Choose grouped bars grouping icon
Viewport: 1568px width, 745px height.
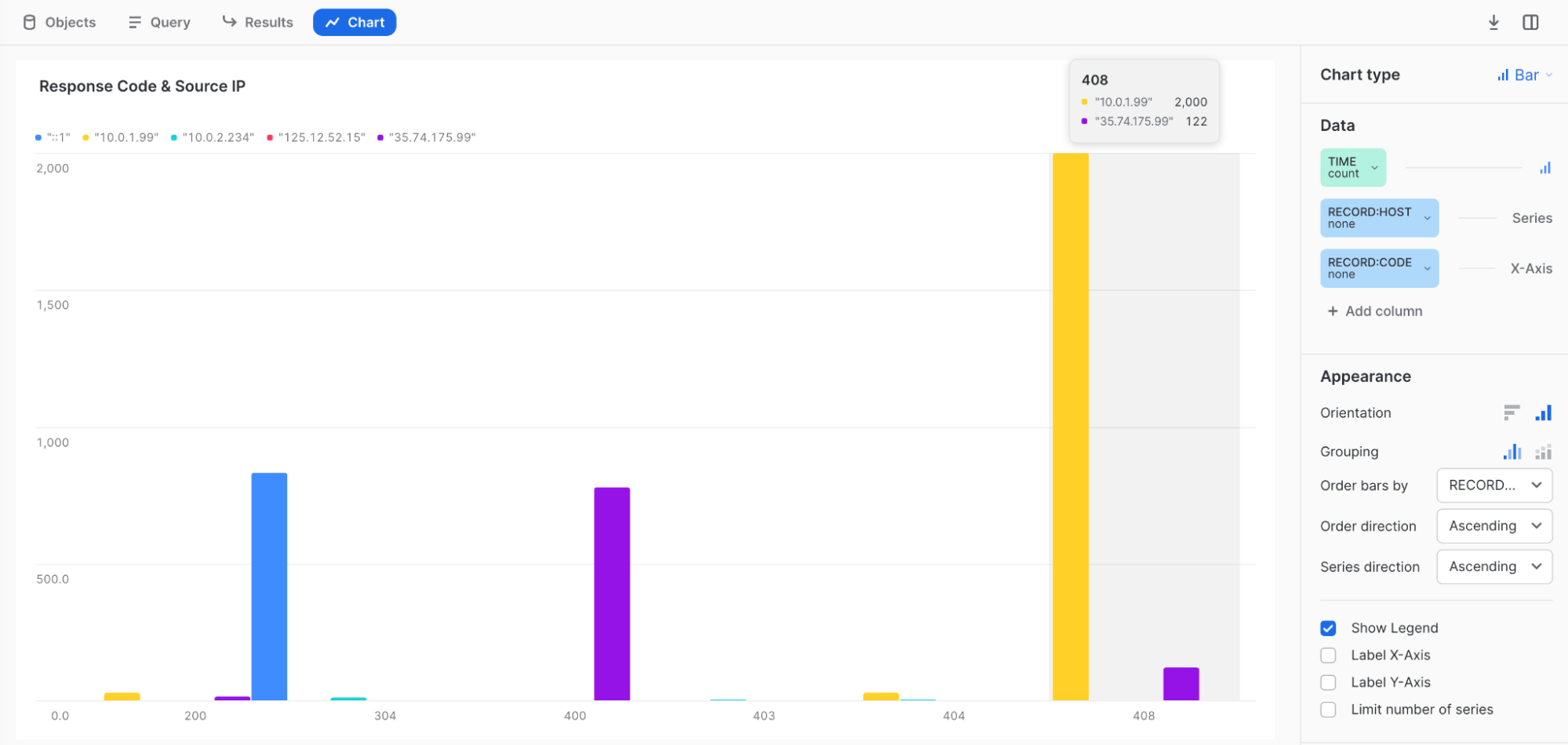tap(1512, 452)
